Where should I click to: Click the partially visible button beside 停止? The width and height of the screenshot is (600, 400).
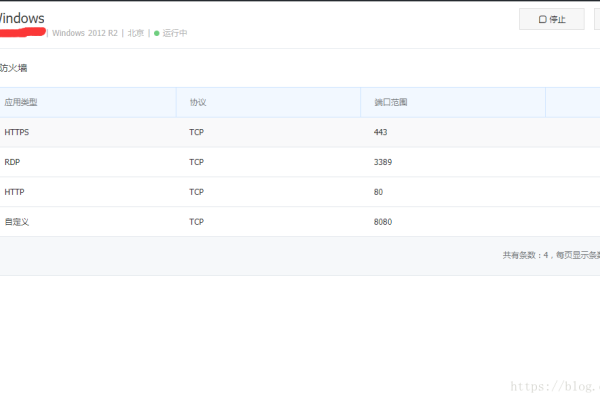[x=596, y=19]
